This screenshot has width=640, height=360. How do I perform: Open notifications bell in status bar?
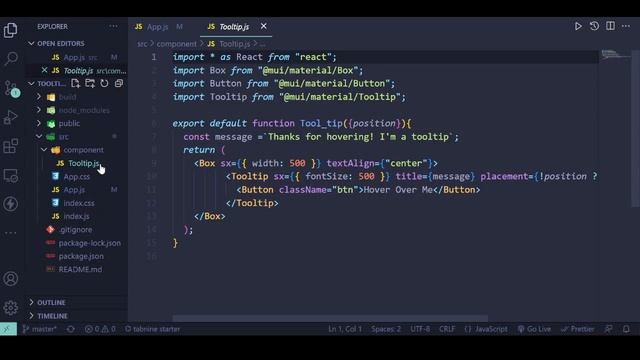[x=626, y=329]
